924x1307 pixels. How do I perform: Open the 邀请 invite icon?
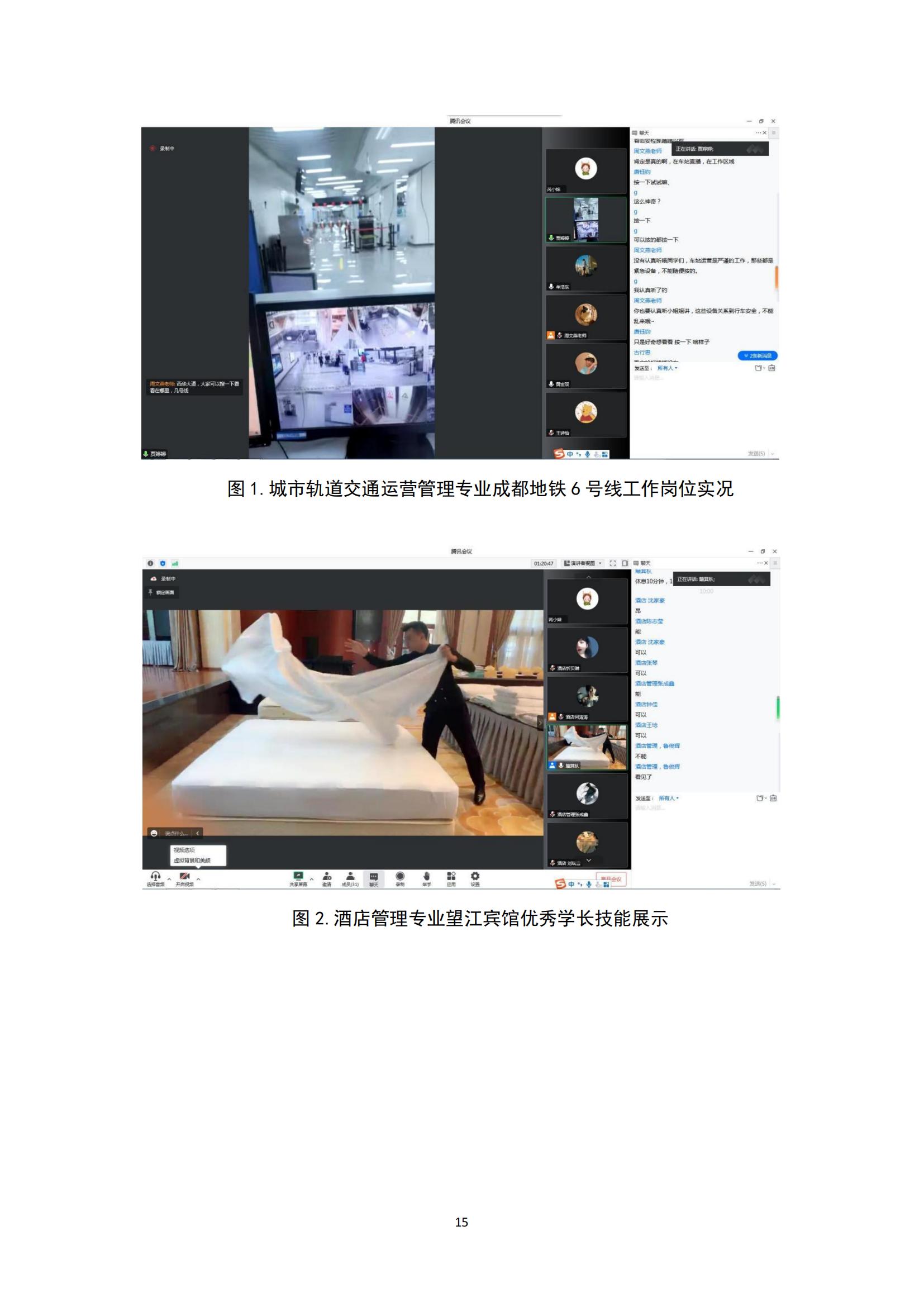tap(327, 879)
